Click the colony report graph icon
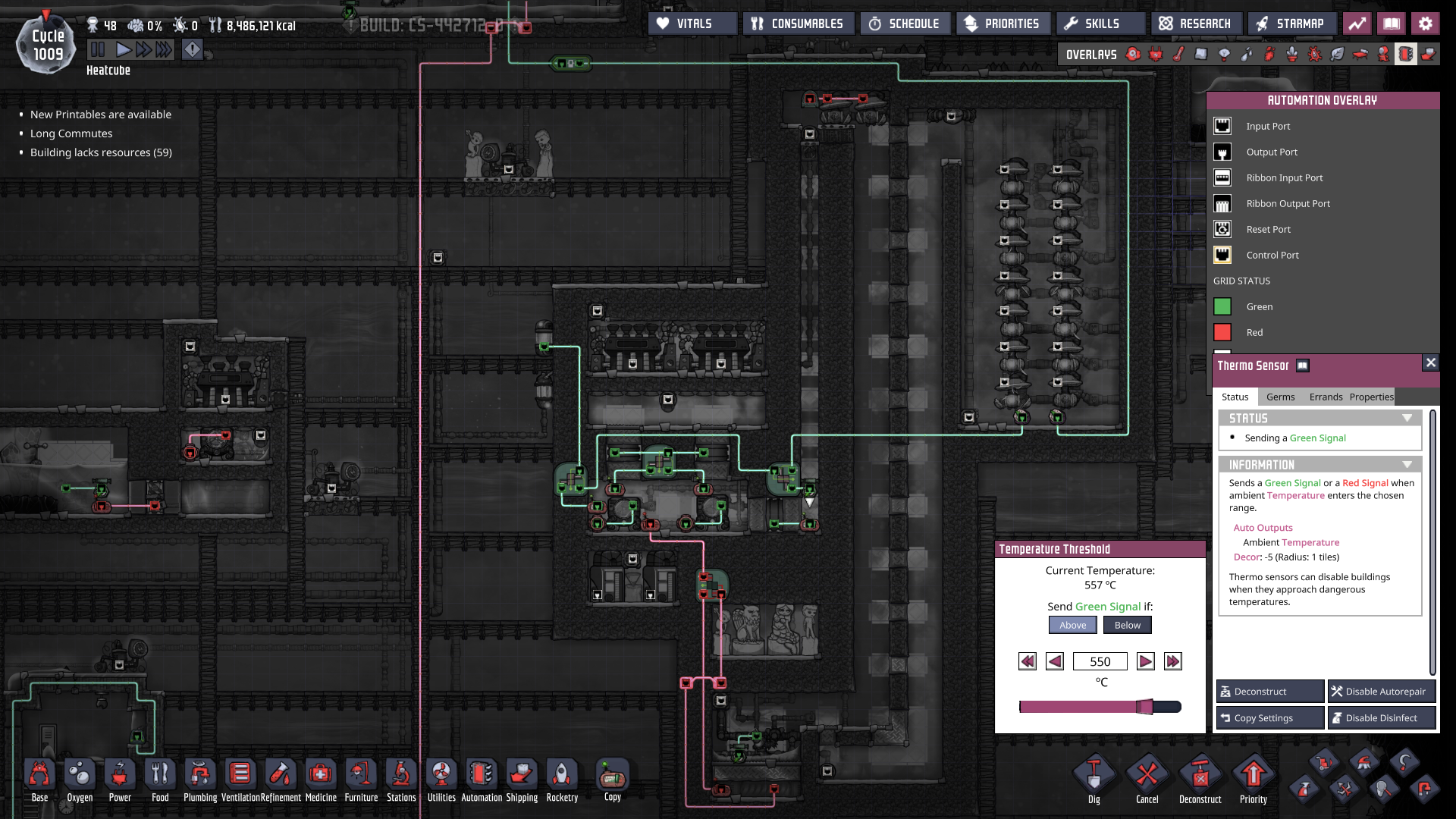 pos(1357,24)
